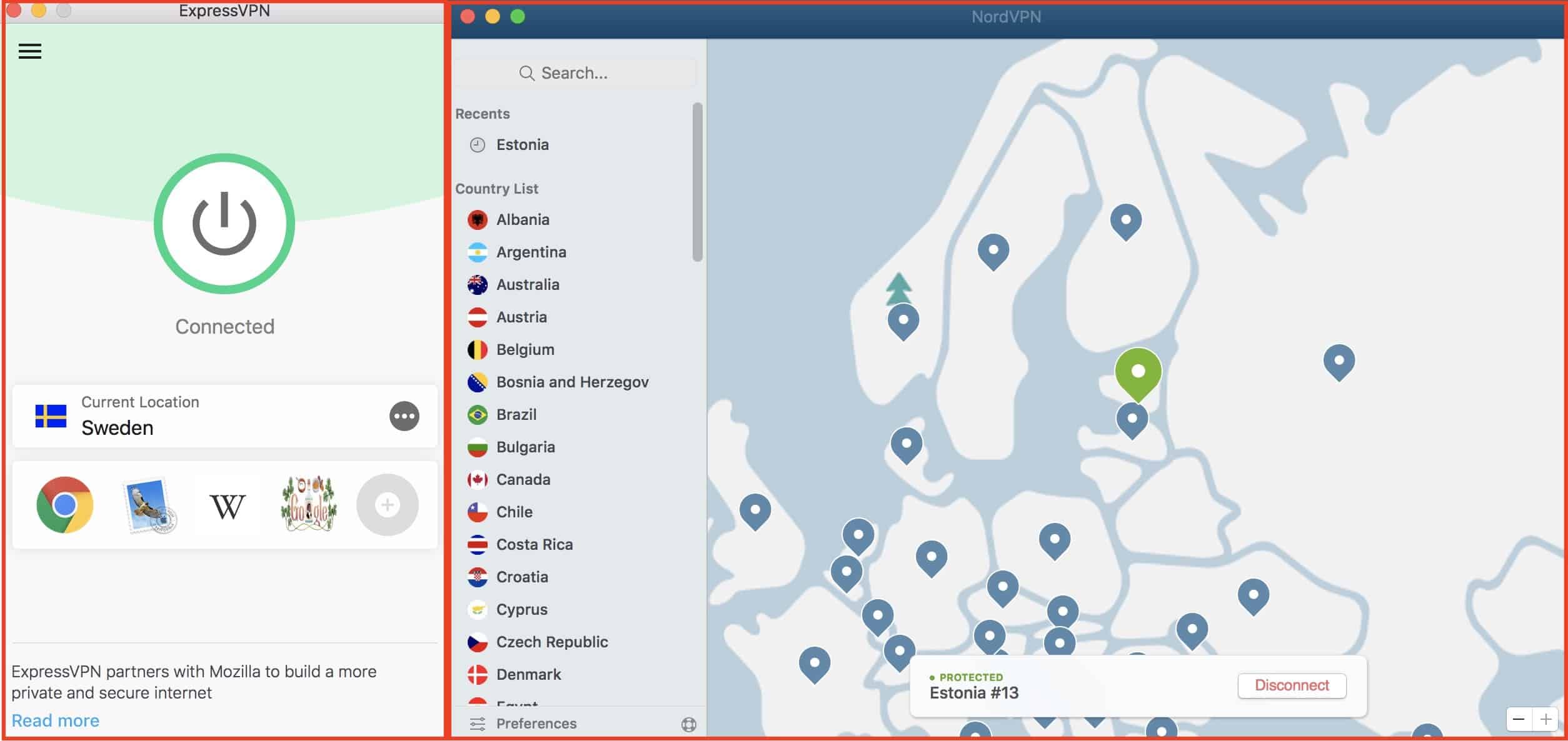Click the Denmark map pin
Image resolution: width=1568 pixels, height=741 pixels.
(906, 445)
